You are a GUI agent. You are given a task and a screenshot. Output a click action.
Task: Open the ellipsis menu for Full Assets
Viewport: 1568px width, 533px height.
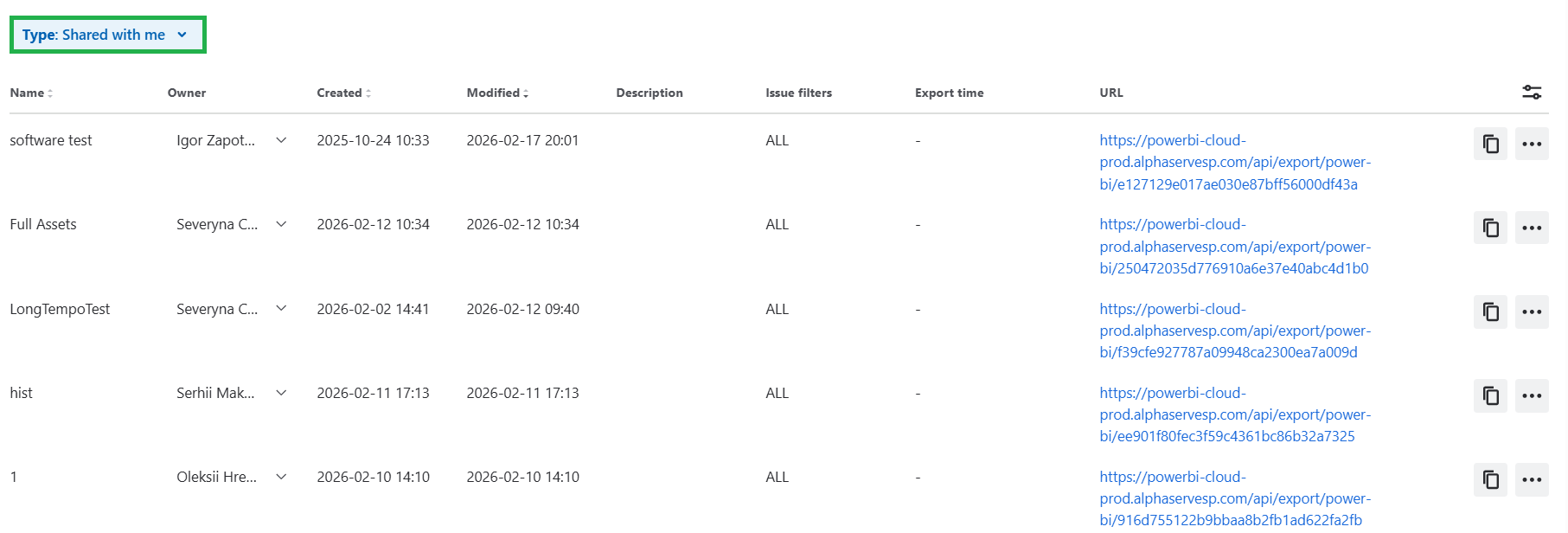point(1531,228)
